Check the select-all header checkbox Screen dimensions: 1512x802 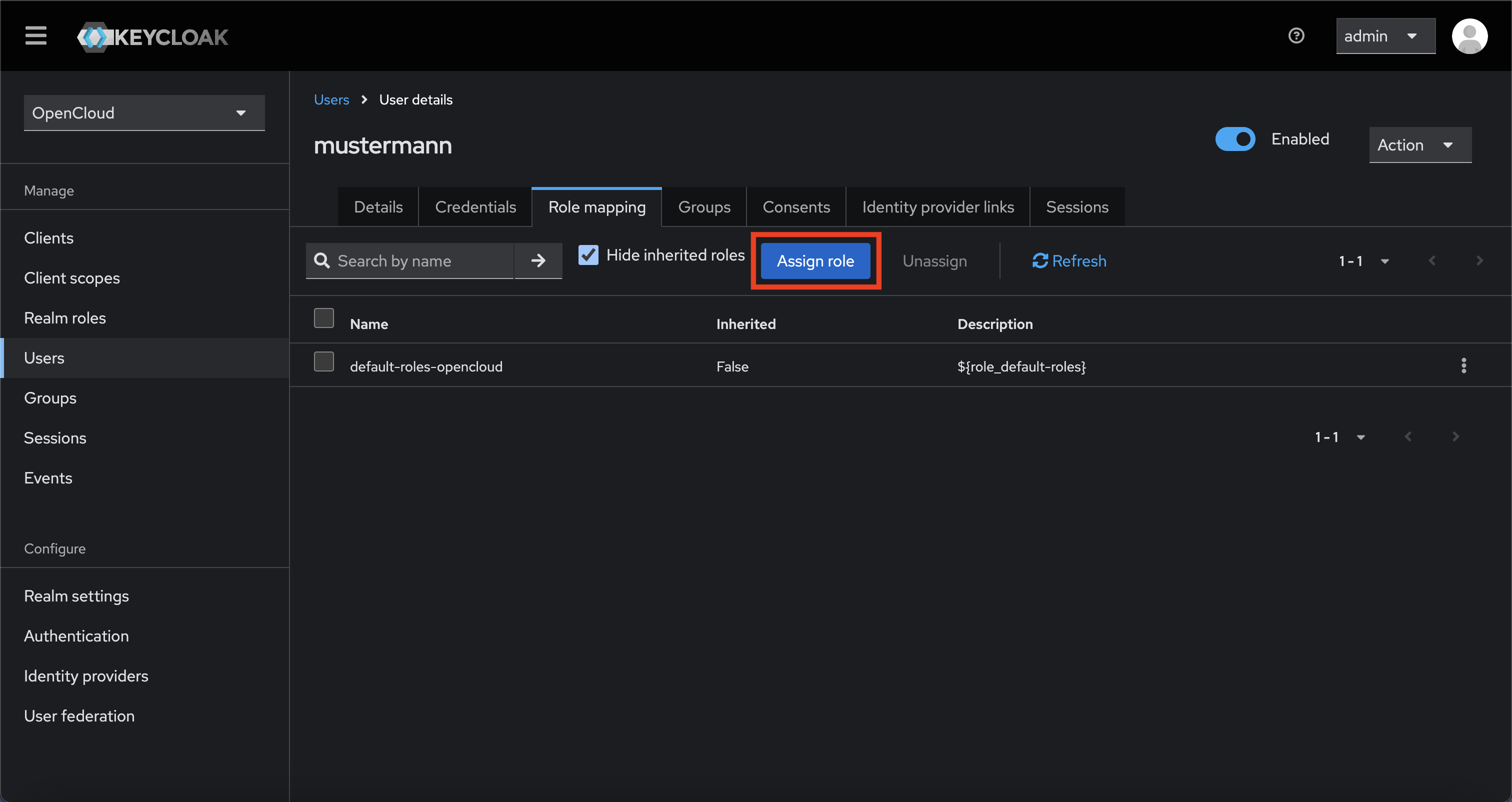(x=324, y=318)
